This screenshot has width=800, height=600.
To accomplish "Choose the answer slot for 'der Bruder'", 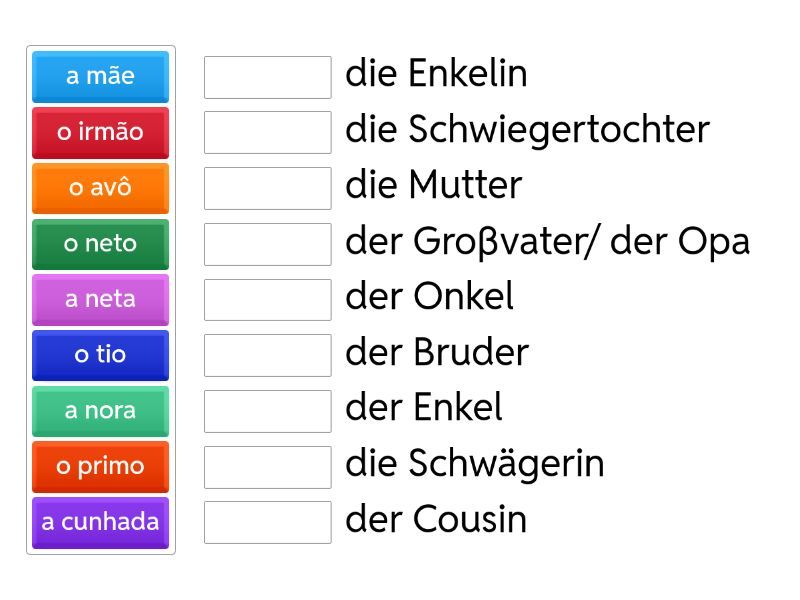I will [267, 355].
